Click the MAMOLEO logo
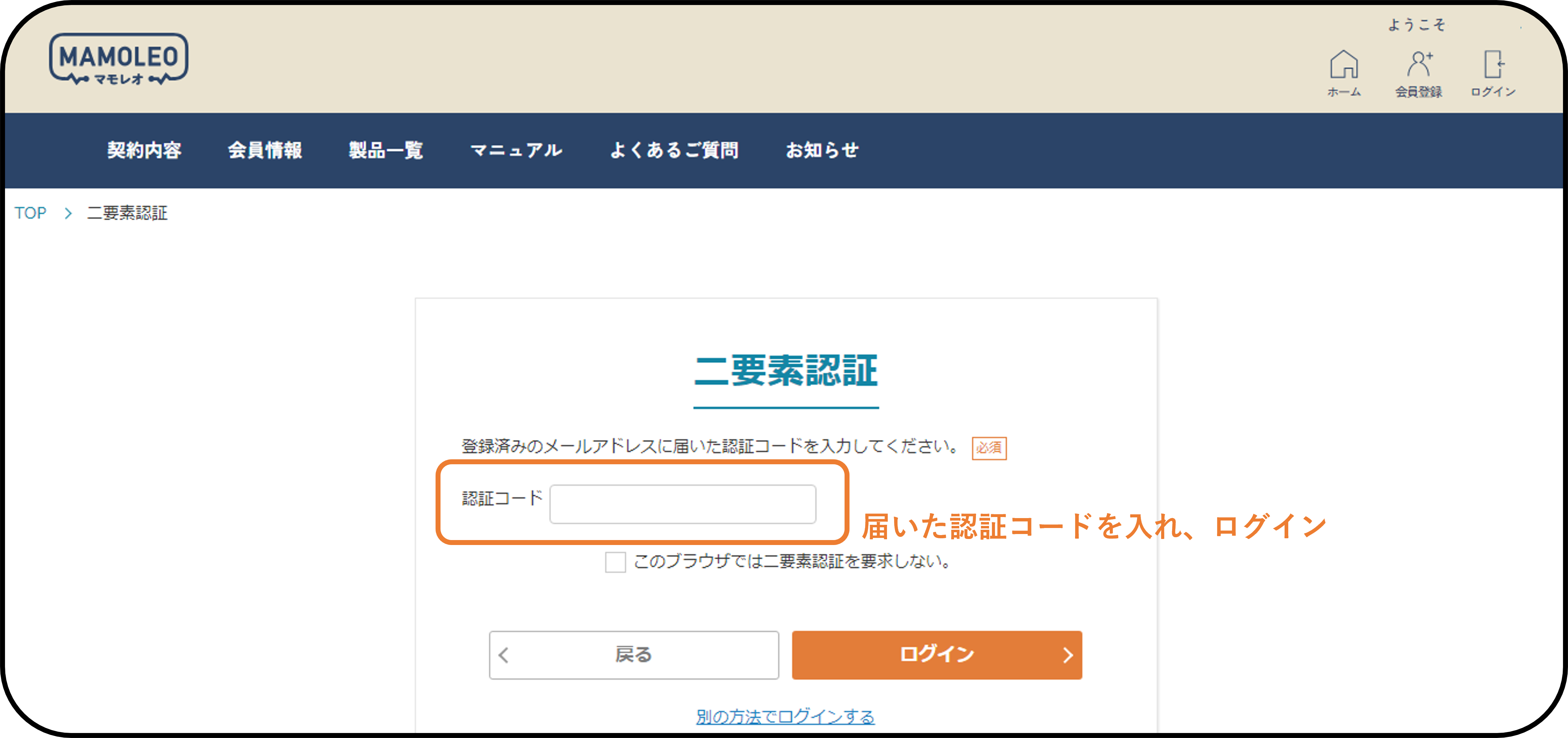 118,59
